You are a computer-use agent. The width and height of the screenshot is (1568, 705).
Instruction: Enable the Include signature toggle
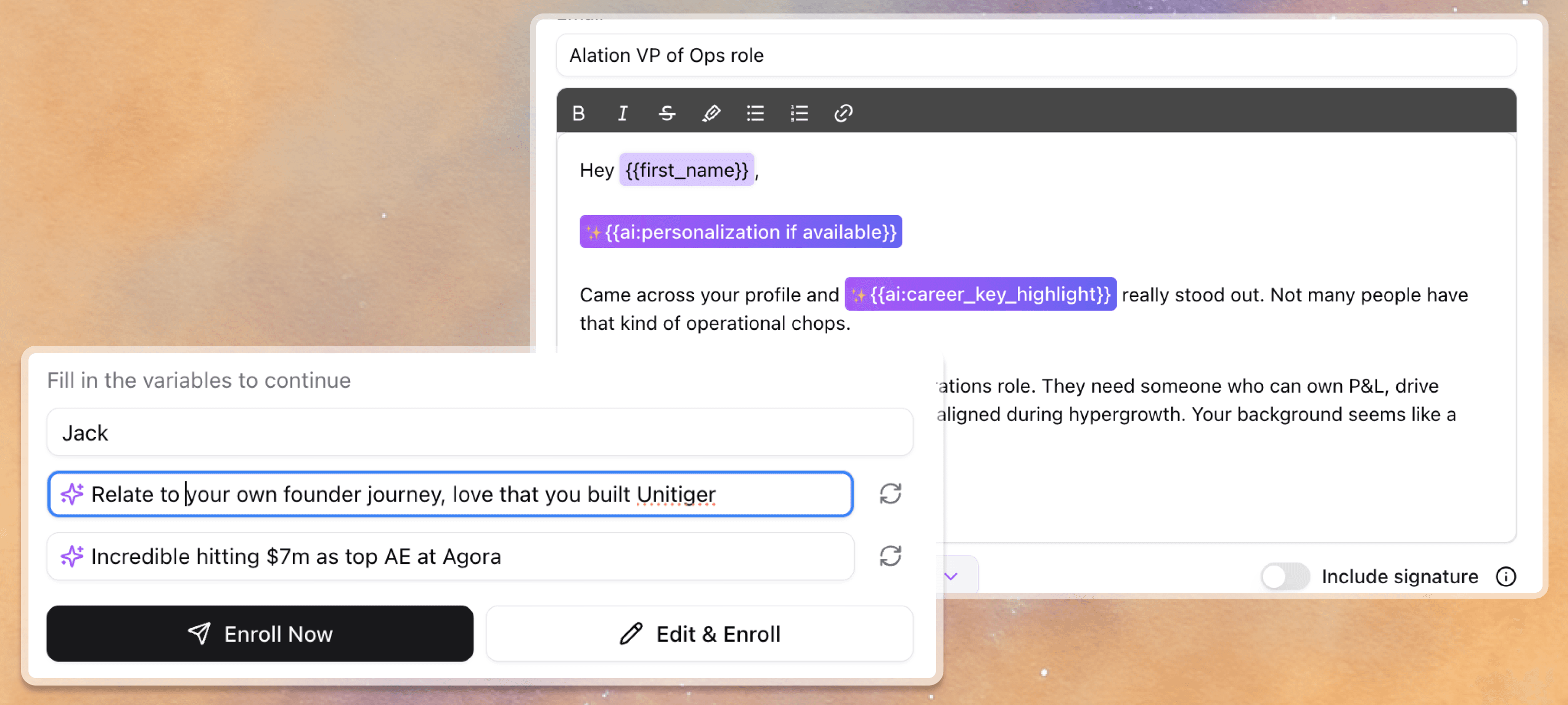[1284, 577]
